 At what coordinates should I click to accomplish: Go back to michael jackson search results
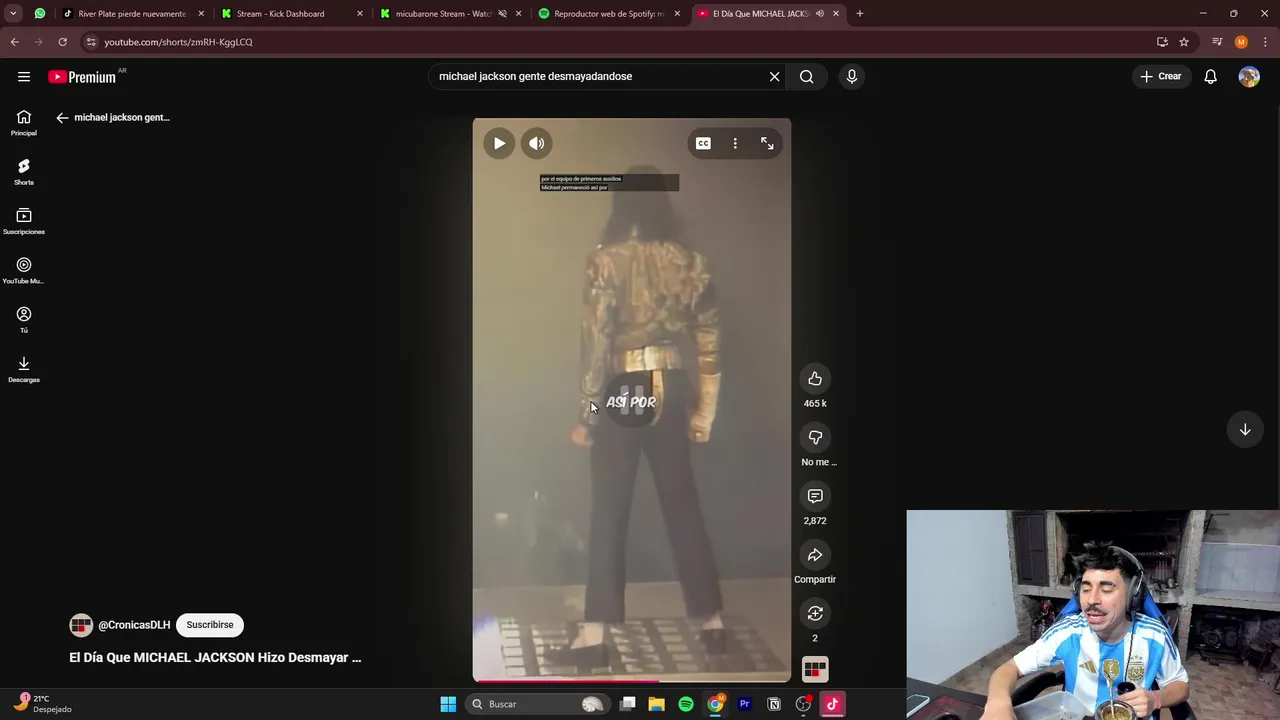point(62,117)
